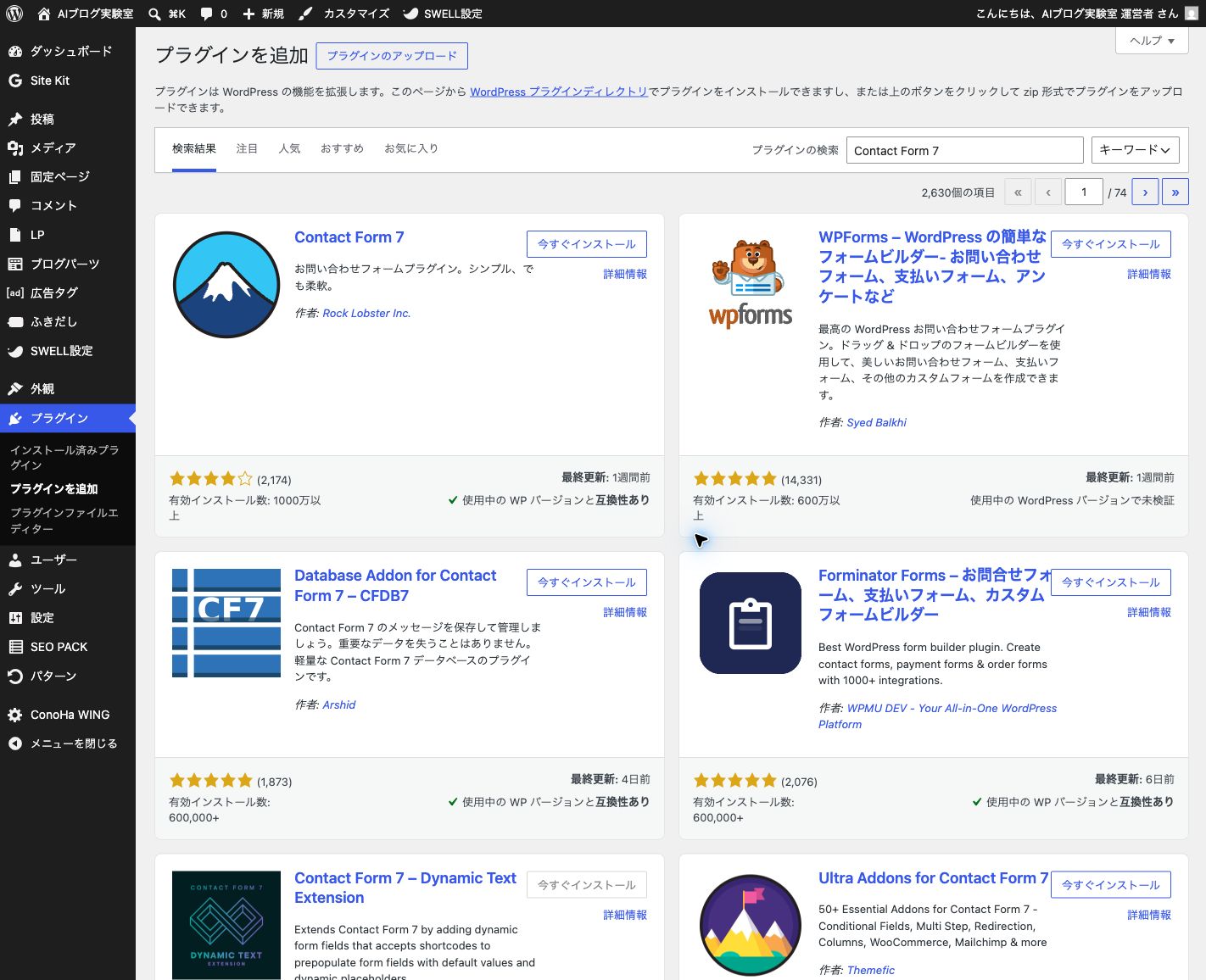The image size is (1206, 980).
Task: Install Database Addon CFDB7 now
Action: pyautogui.click(x=587, y=582)
